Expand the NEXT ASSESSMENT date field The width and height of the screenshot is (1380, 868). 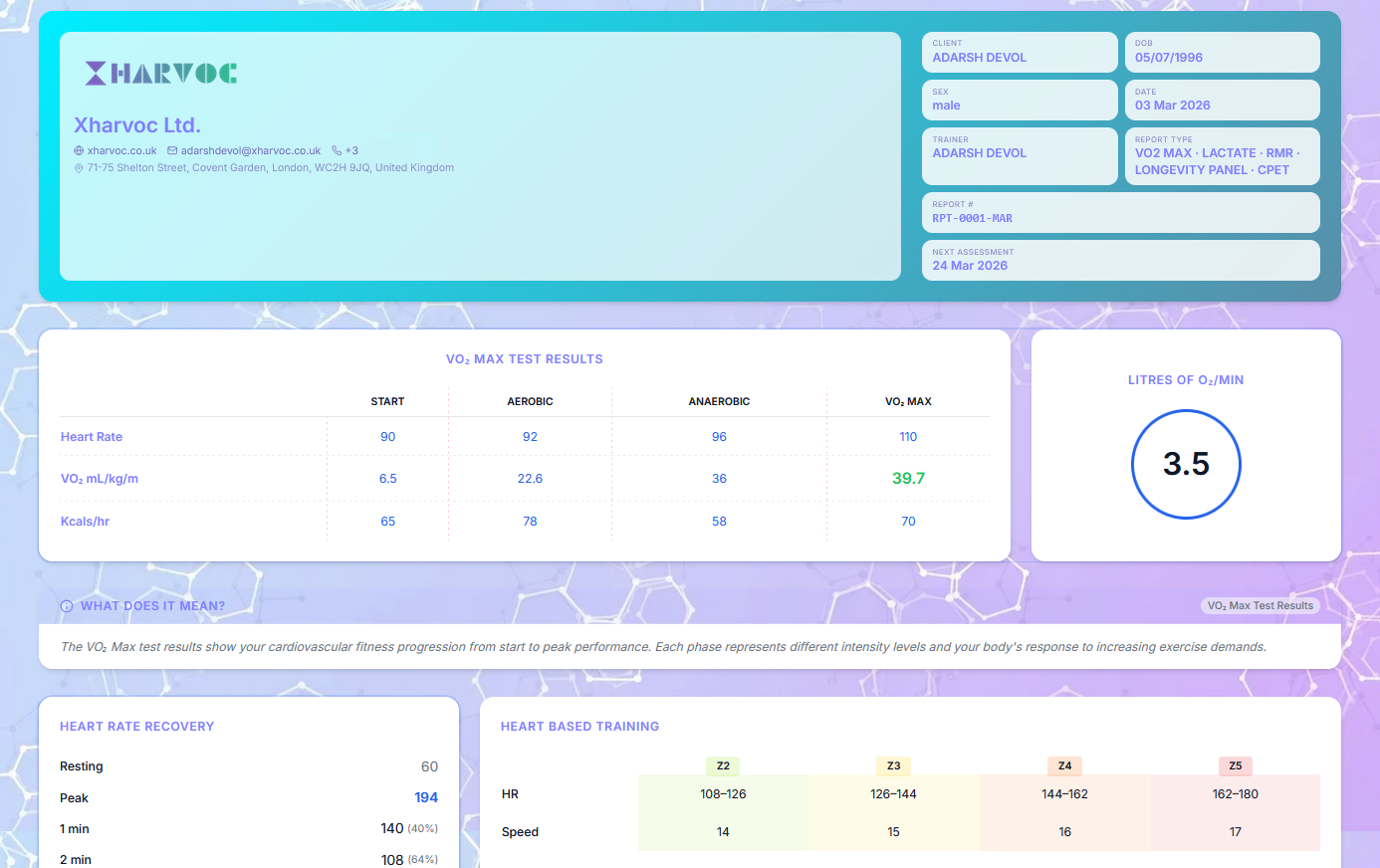point(1120,260)
